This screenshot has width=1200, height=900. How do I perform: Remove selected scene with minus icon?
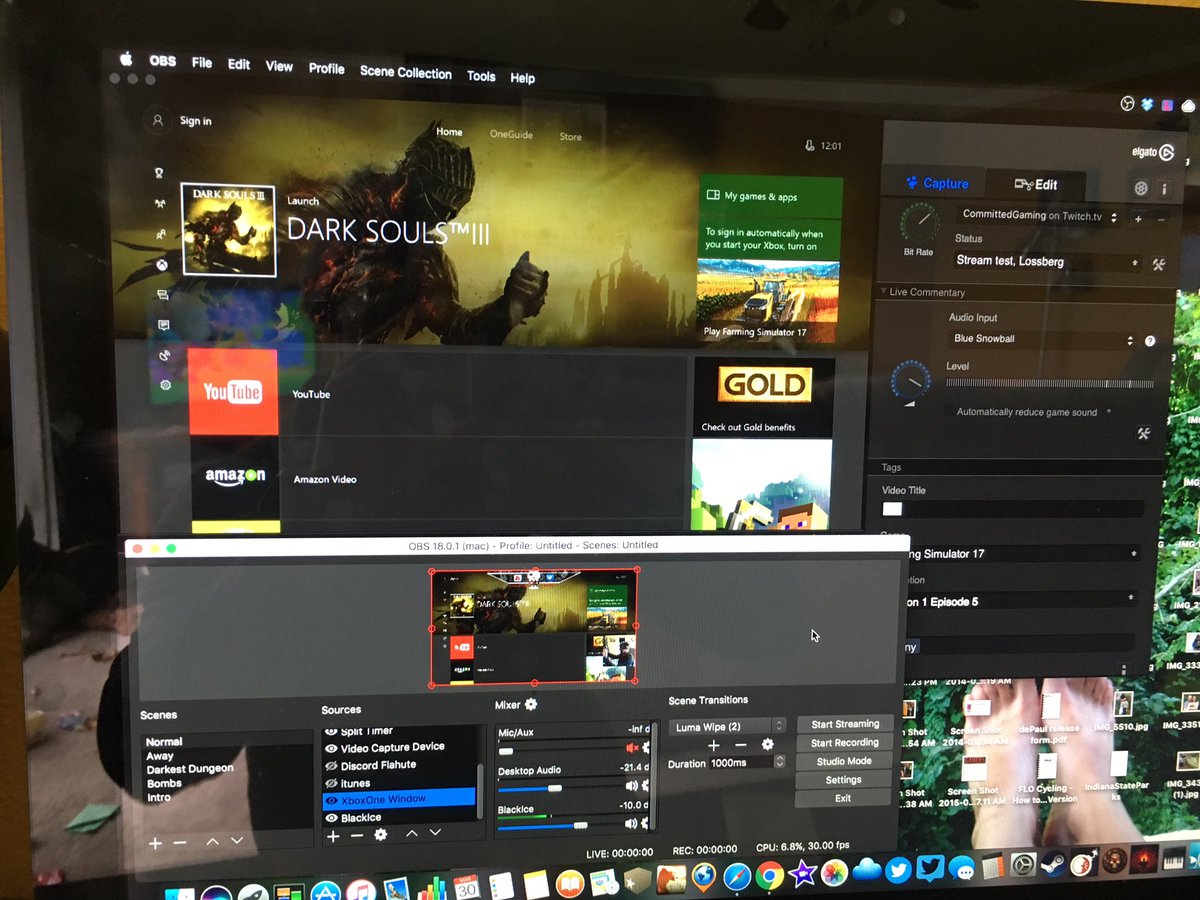pyautogui.click(x=180, y=843)
